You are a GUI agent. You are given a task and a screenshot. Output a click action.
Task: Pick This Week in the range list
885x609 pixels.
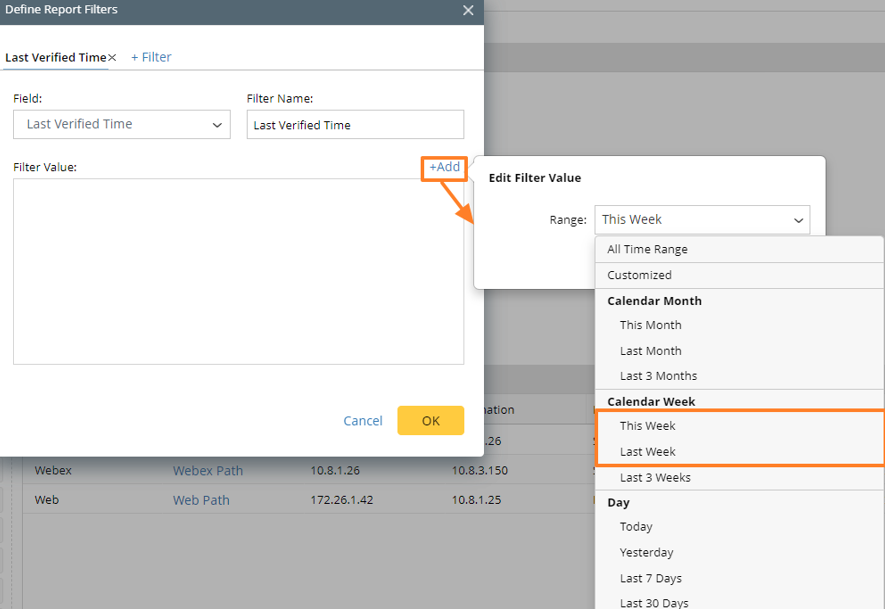[x=739, y=426]
